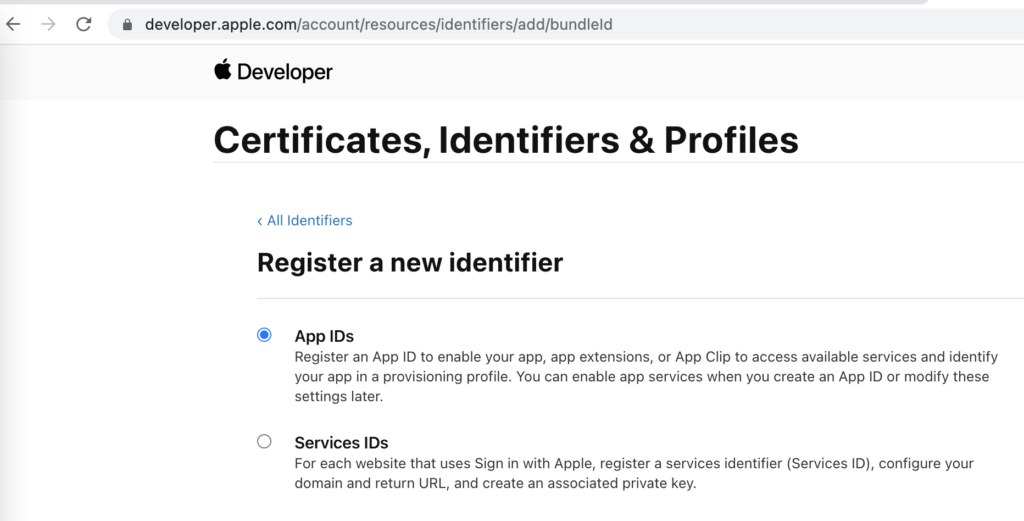Go back to All Identifiers
The image size is (1024, 521).
point(305,221)
